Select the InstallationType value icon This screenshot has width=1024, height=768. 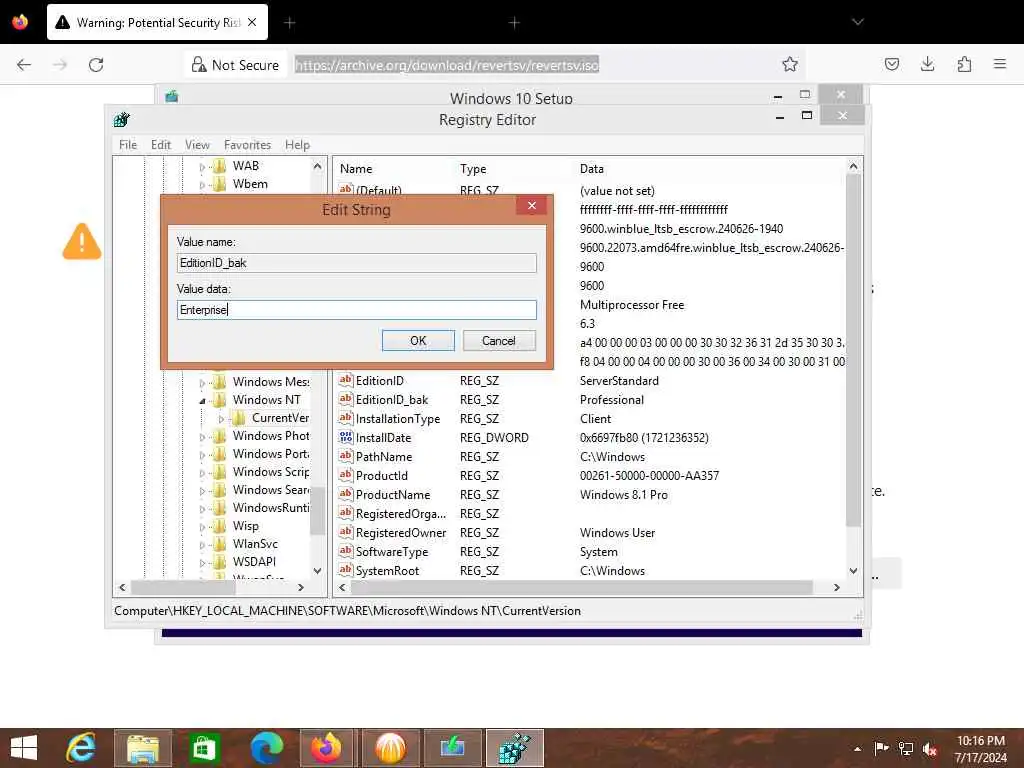click(x=345, y=418)
